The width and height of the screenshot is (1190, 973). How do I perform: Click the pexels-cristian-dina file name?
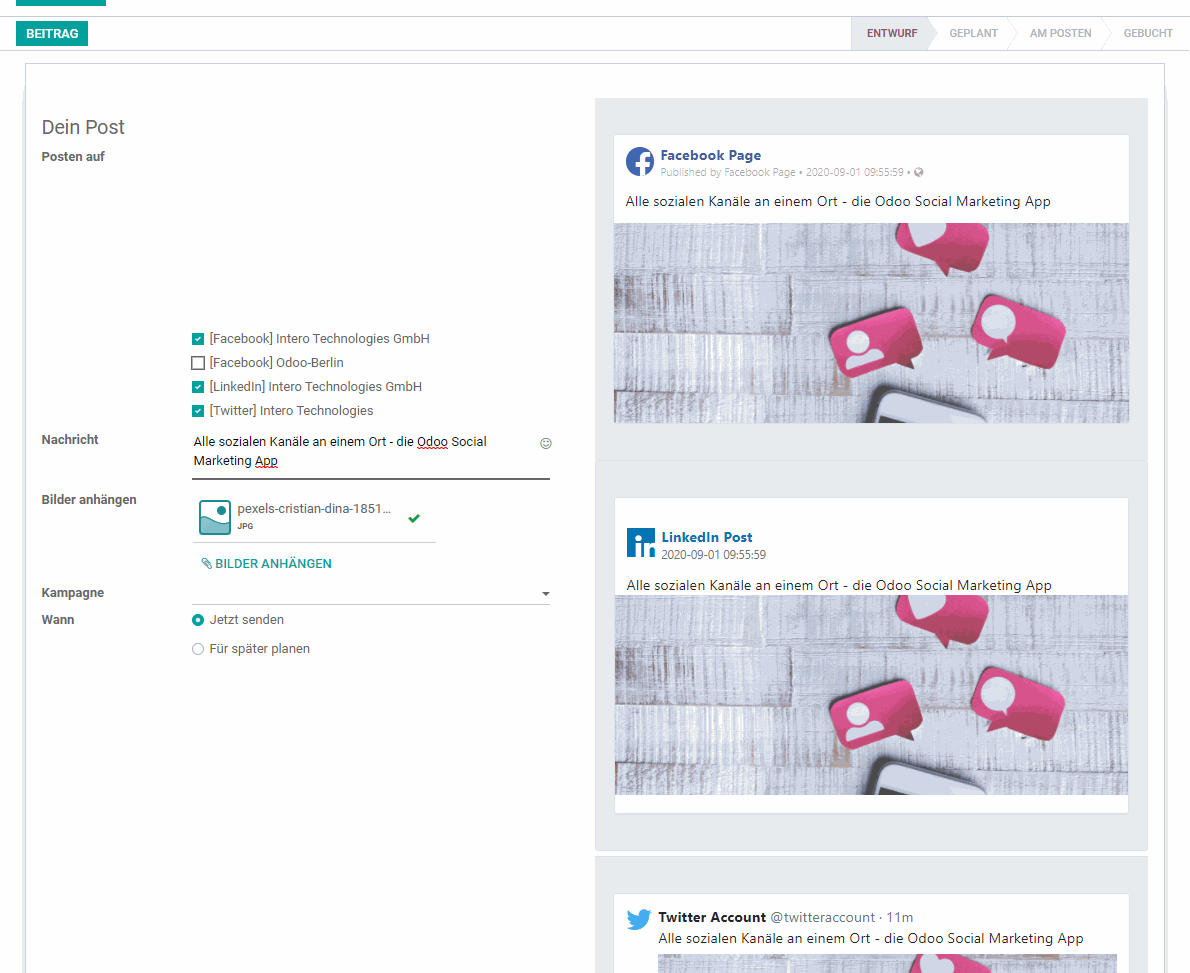click(314, 509)
